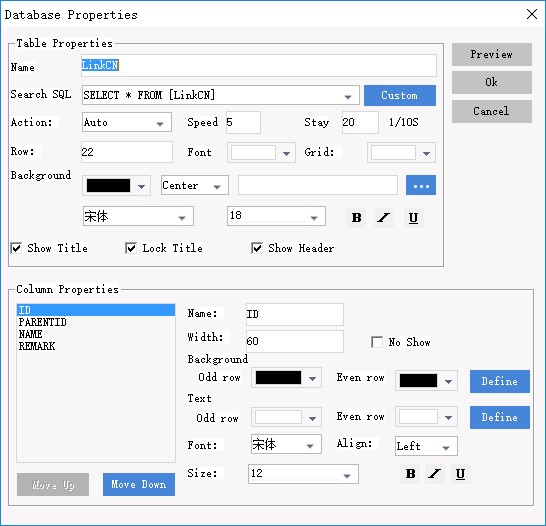This screenshot has height=526, width=546.
Task: Toggle underline in Column Properties section
Action: tap(460, 473)
